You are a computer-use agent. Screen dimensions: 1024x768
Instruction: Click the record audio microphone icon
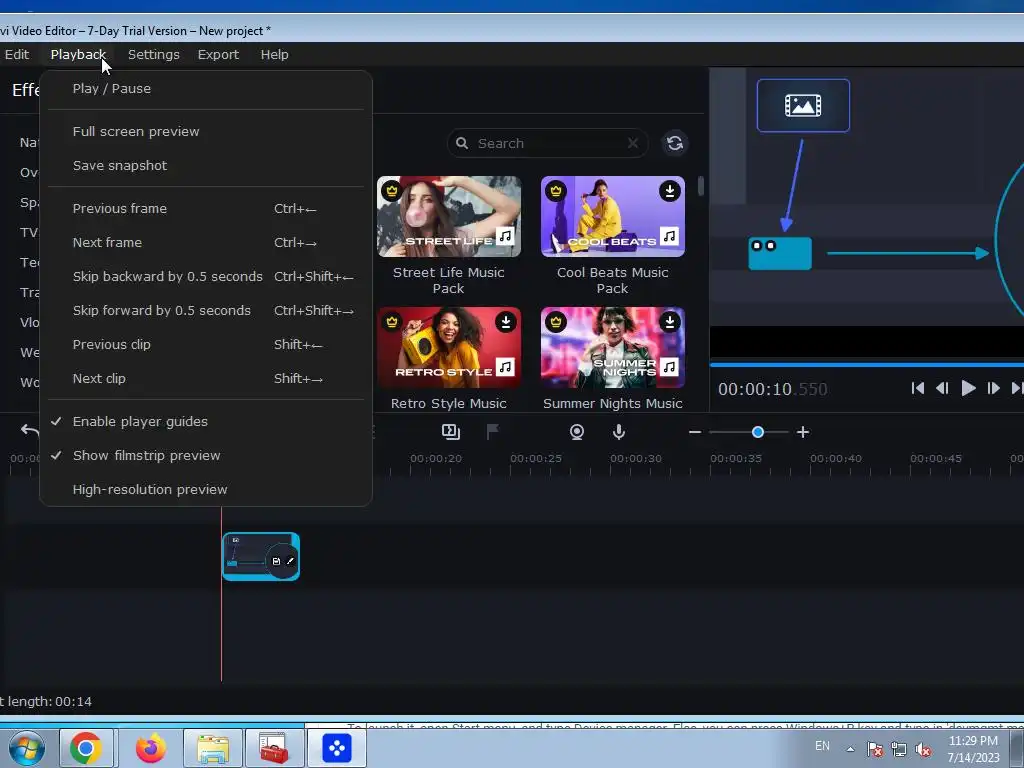[x=619, y=432]
